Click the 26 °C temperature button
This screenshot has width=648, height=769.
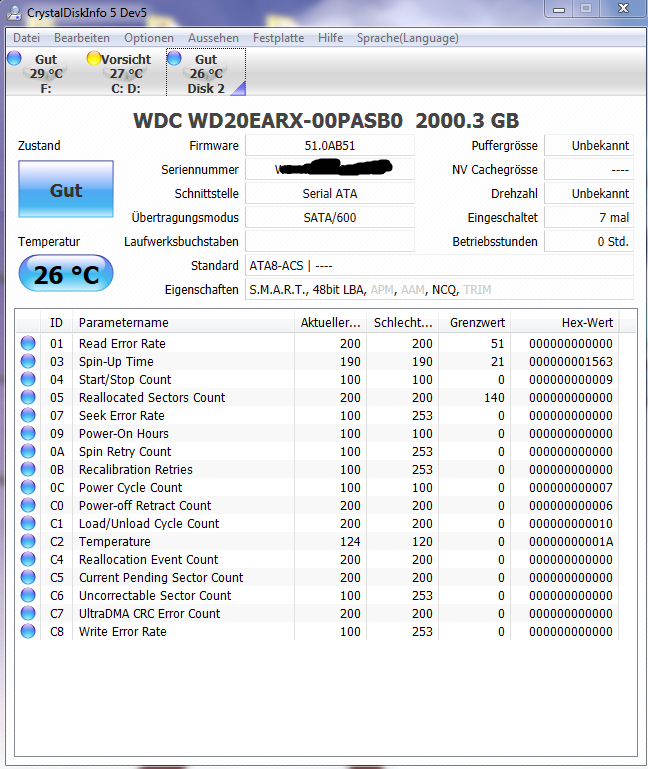(x=66, y=274)
